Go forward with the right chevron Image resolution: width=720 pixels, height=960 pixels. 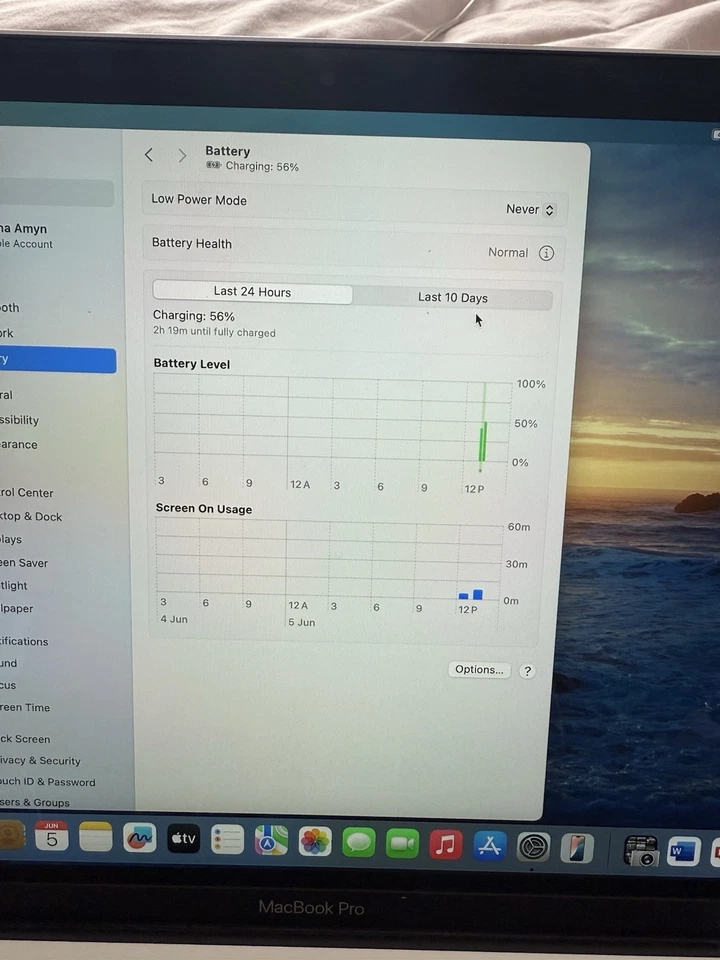182,156
